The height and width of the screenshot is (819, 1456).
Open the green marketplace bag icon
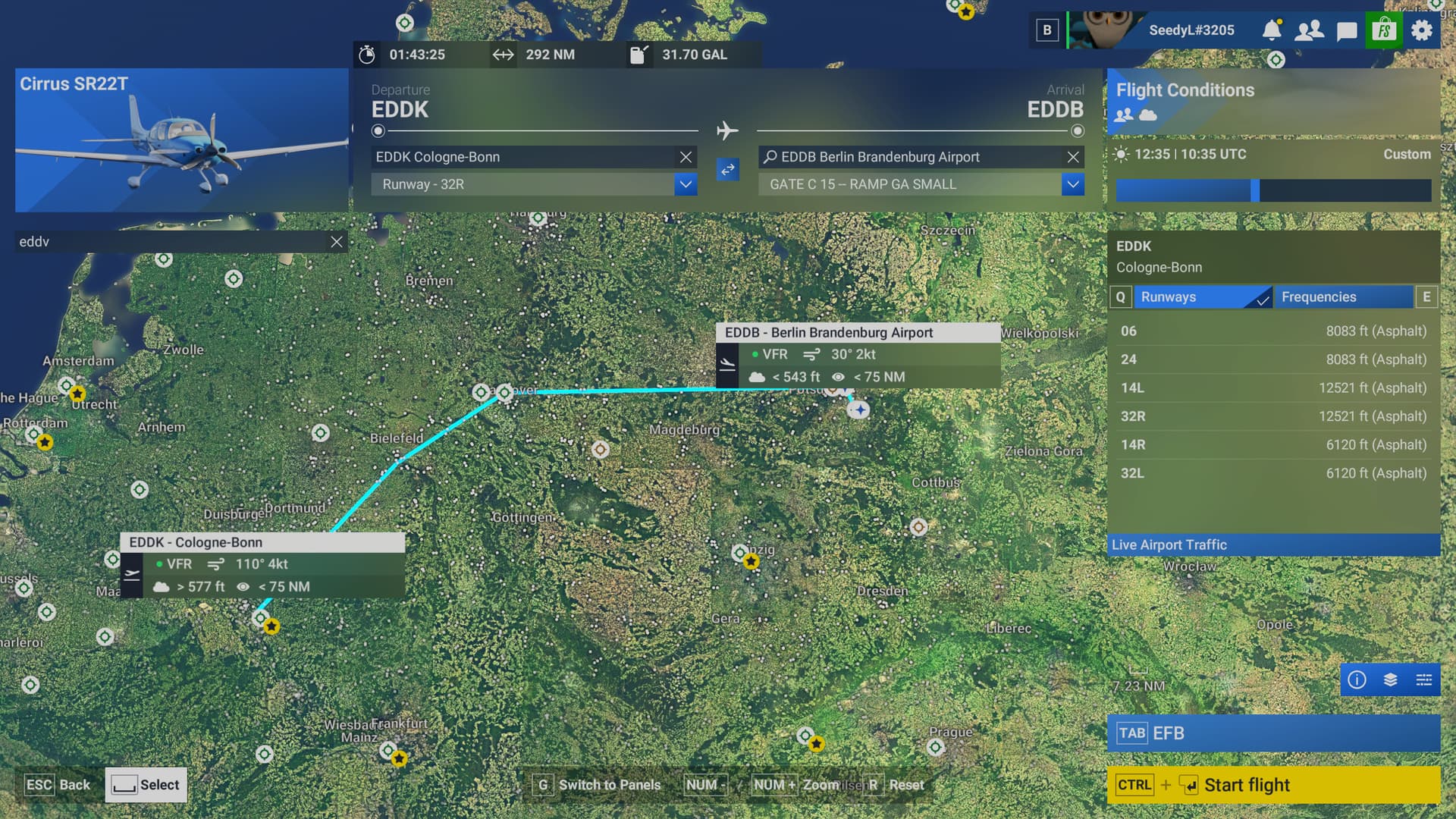point(1383,30)
